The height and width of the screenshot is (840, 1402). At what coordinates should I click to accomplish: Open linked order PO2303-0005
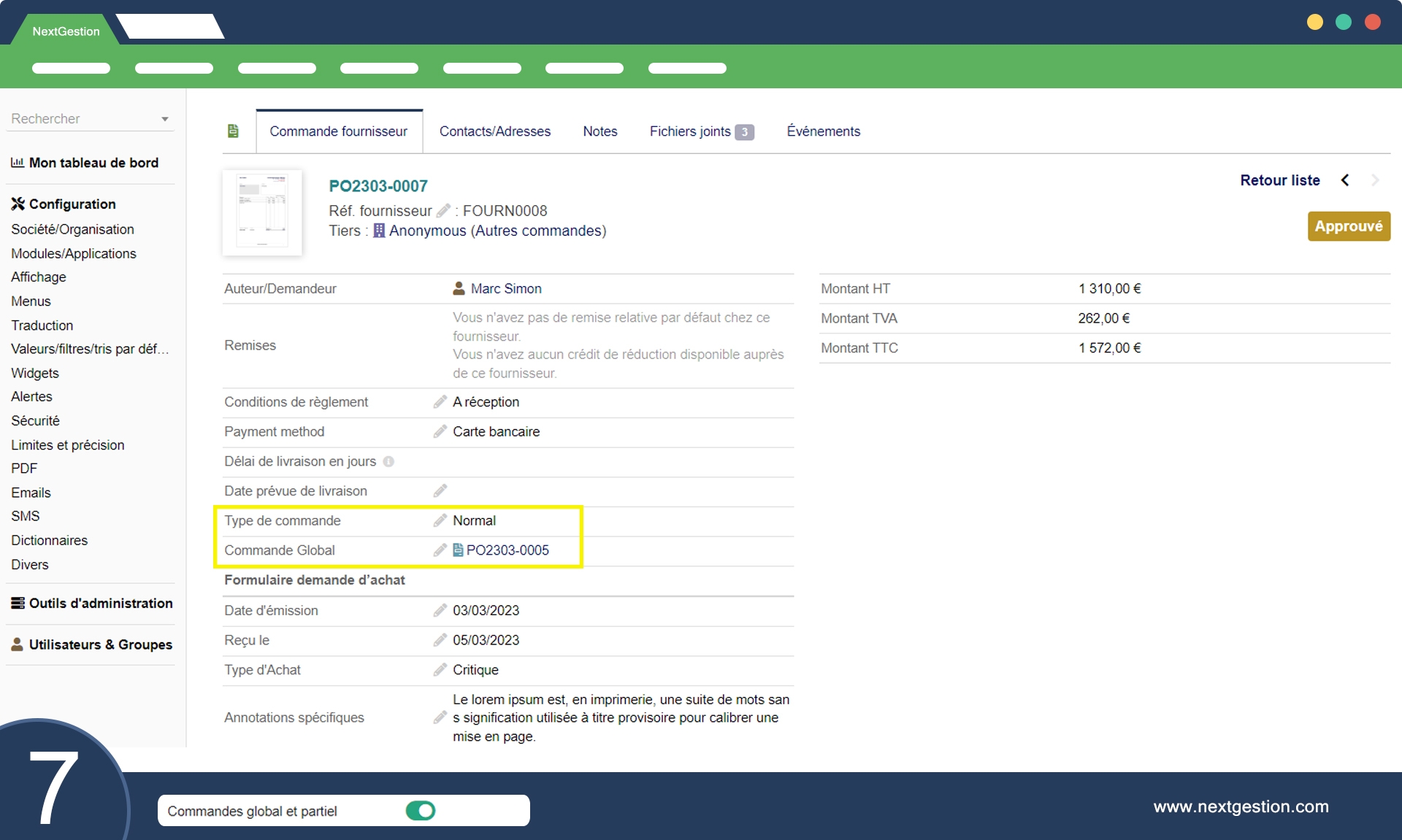pos(507,550)
